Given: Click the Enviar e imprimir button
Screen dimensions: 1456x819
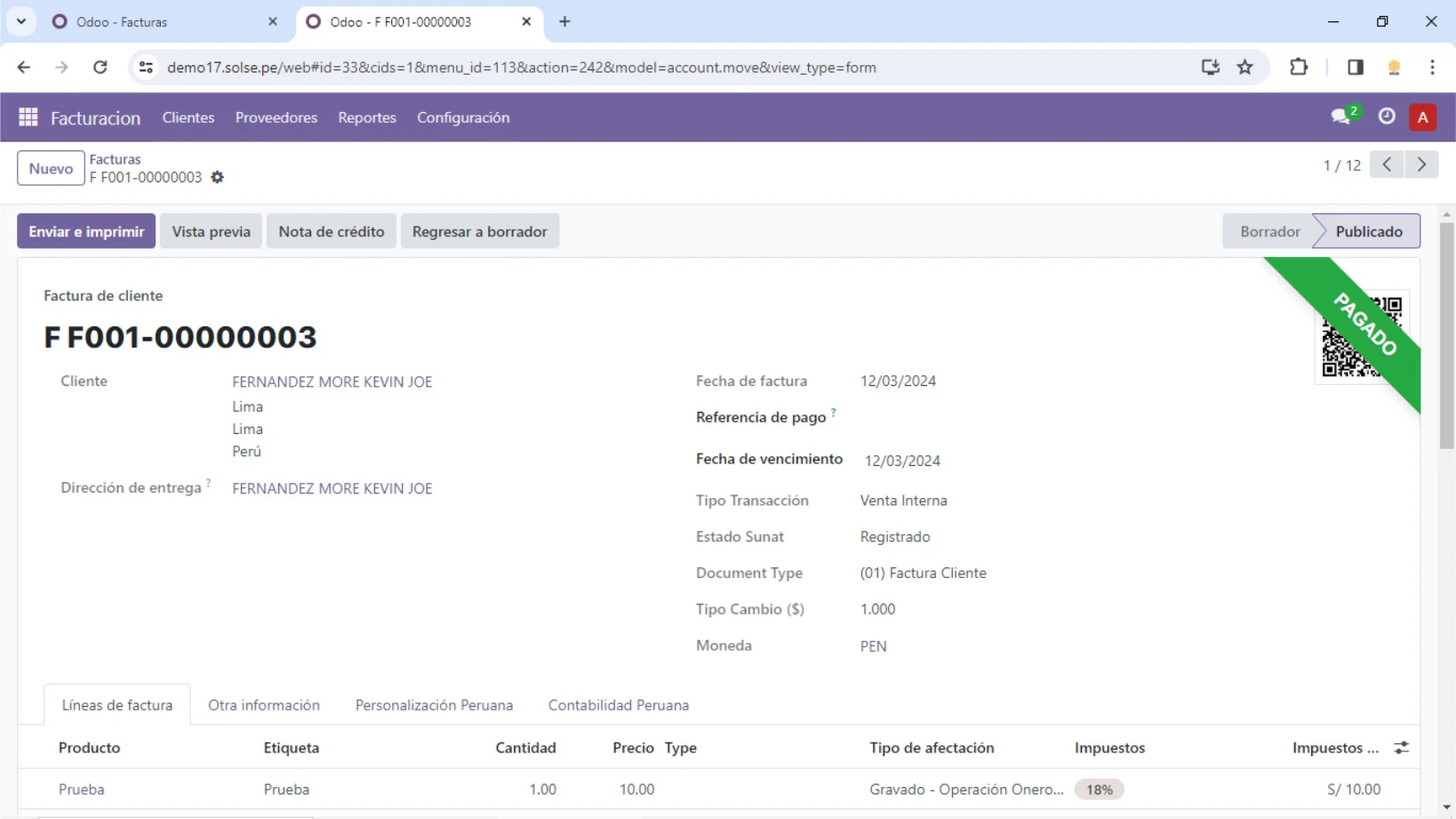Looking at the screenshot, I should 86,231.
